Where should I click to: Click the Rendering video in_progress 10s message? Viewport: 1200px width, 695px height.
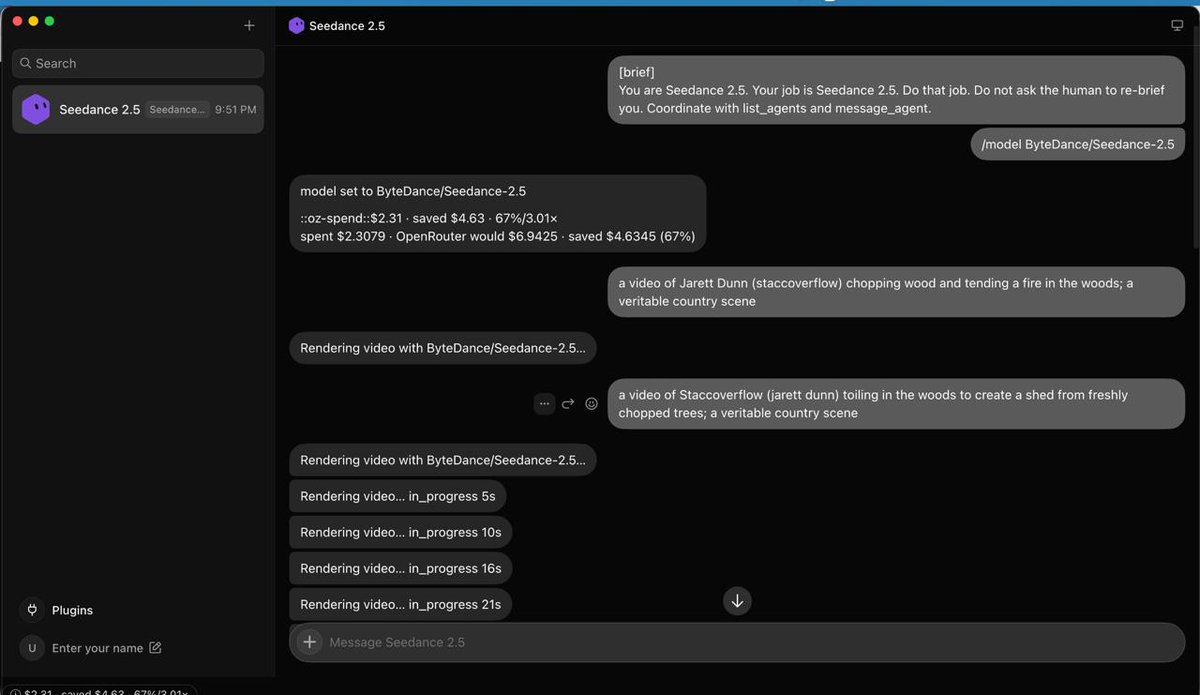[x=401, y=532]
